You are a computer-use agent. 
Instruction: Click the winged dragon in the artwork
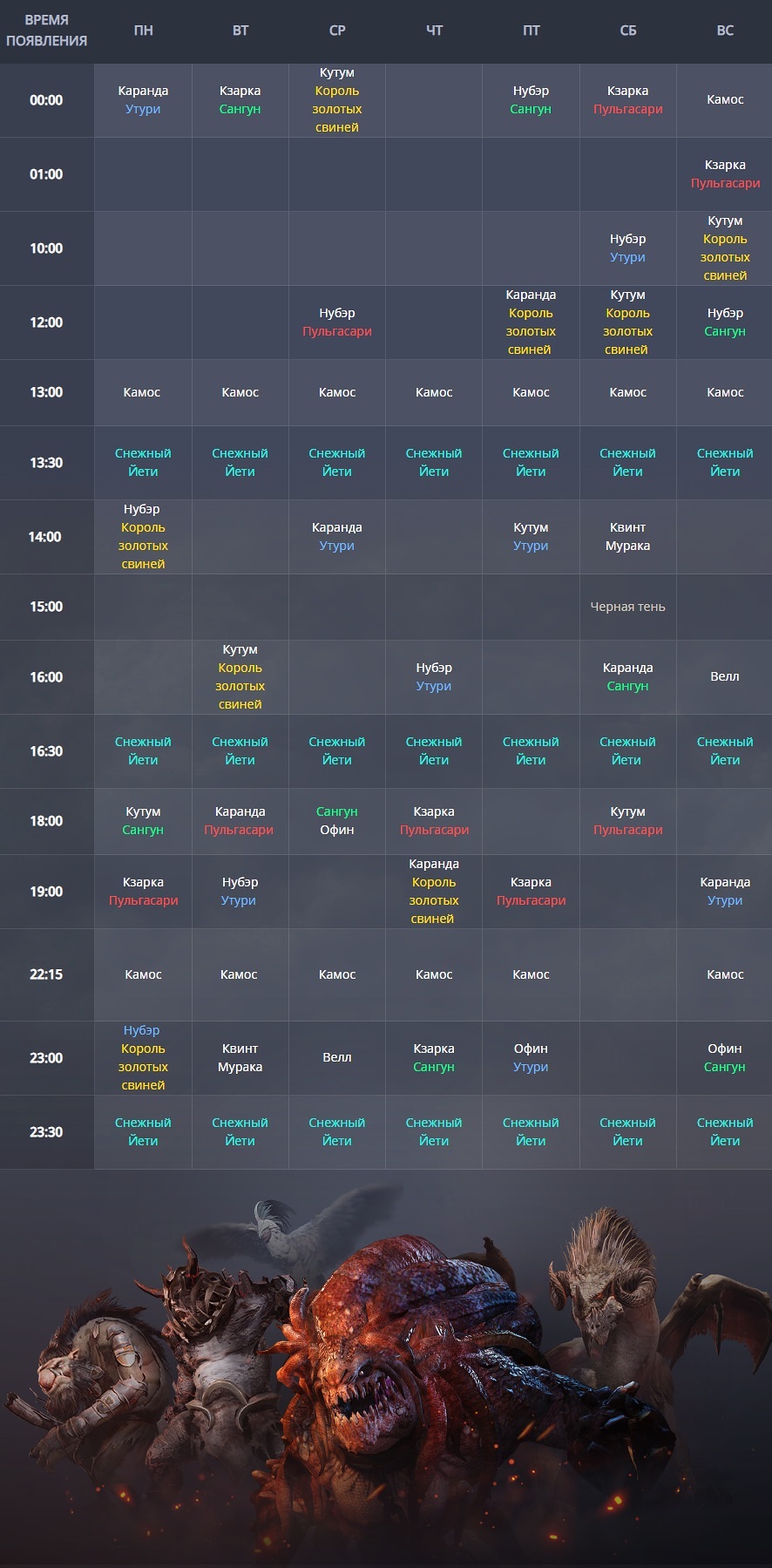point(610,1290)
